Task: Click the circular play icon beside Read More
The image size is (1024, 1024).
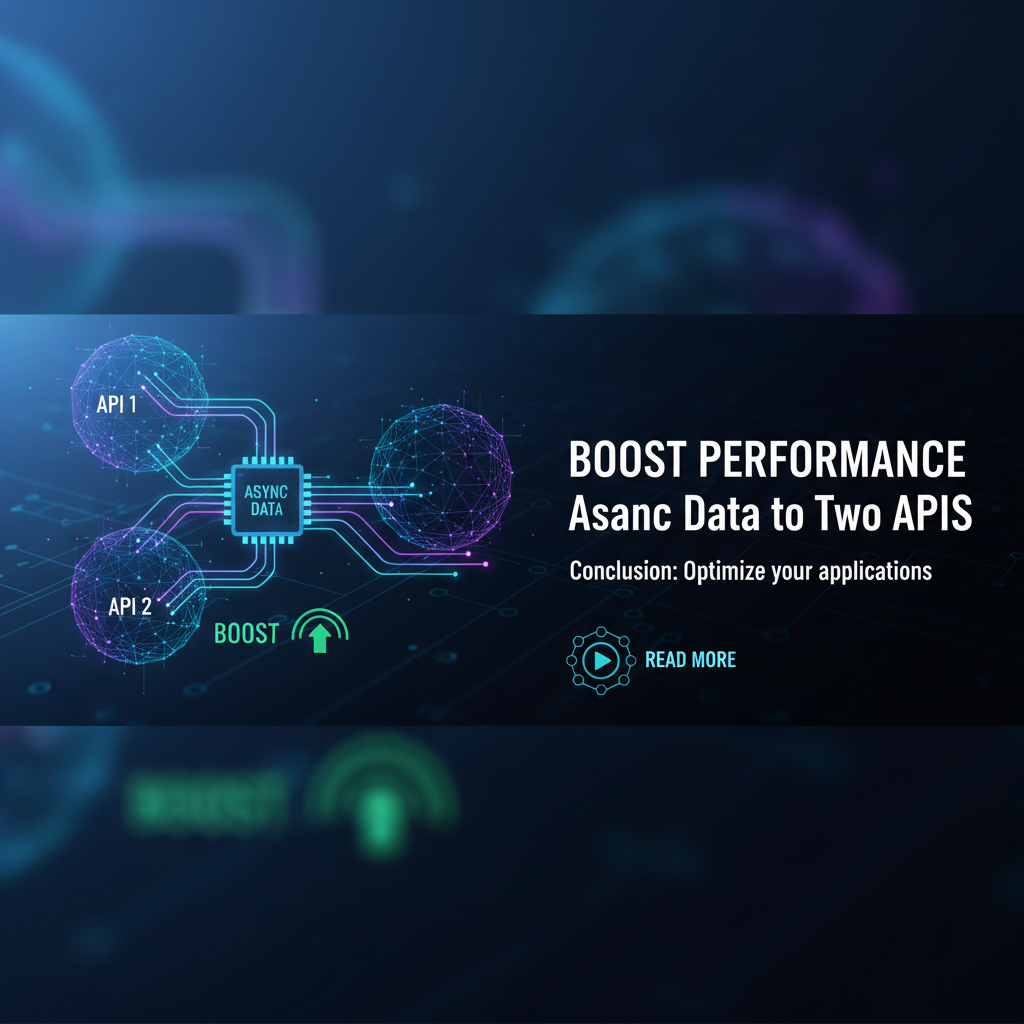Action: (x=601, y=660)
